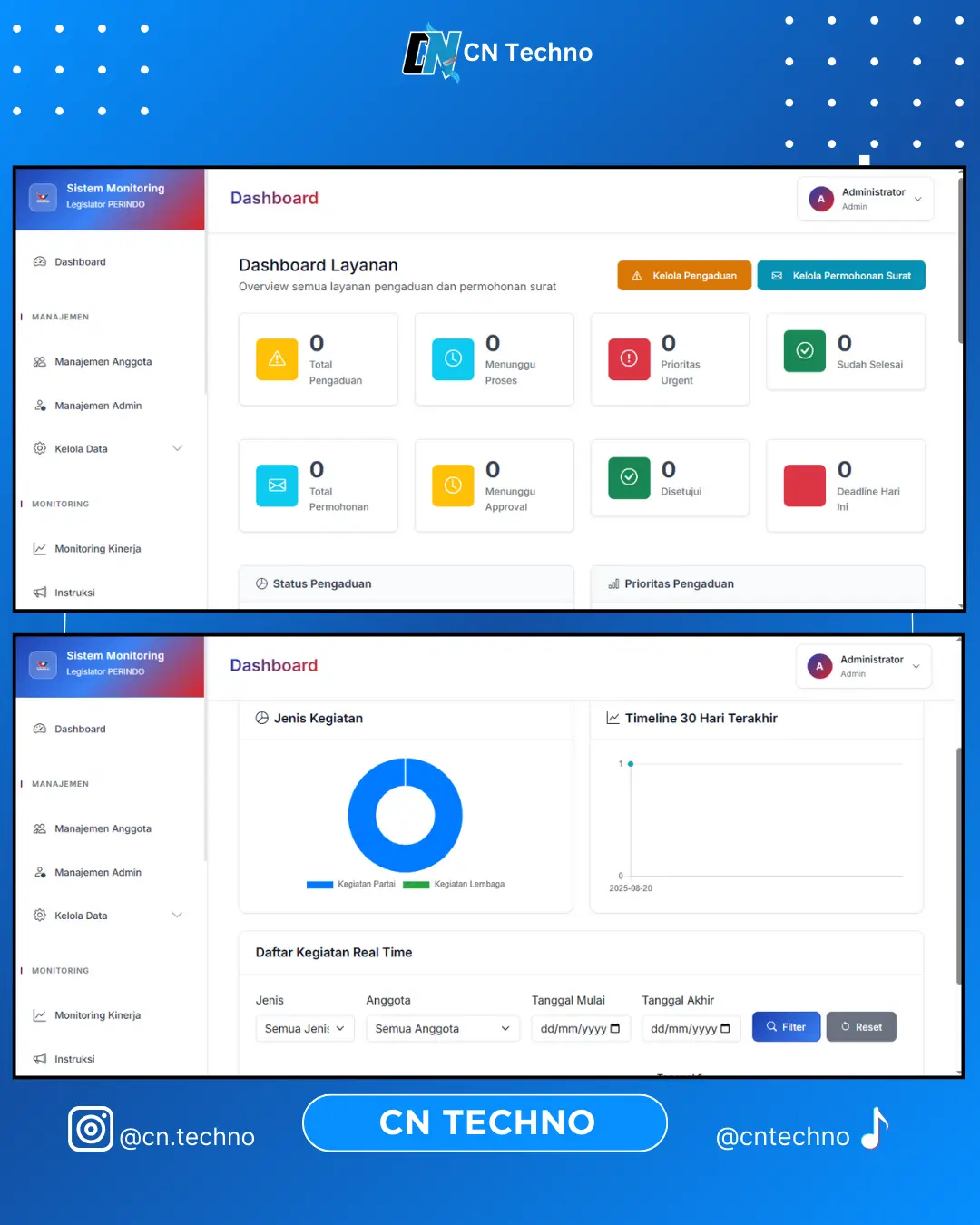Click the red Deadline Hari Ini icon
The height and width of the screenshot is (1225, 980).
tap(805, 485)
